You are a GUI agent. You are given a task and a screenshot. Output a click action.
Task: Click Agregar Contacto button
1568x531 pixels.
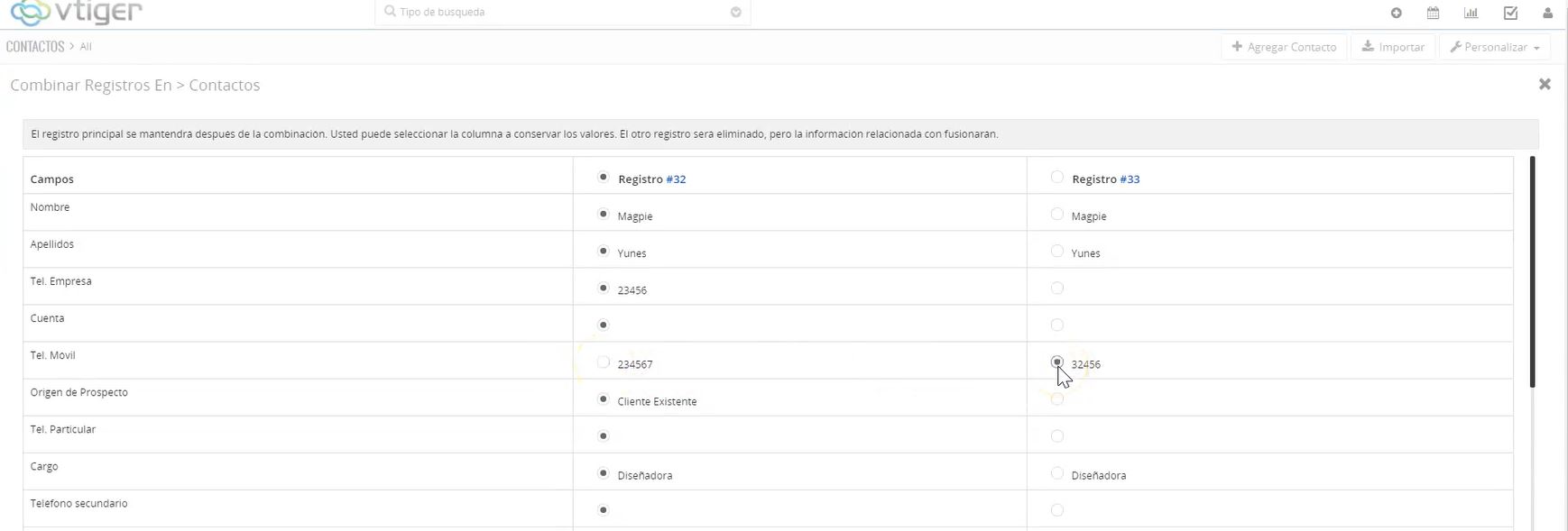tap(1284, 47)
